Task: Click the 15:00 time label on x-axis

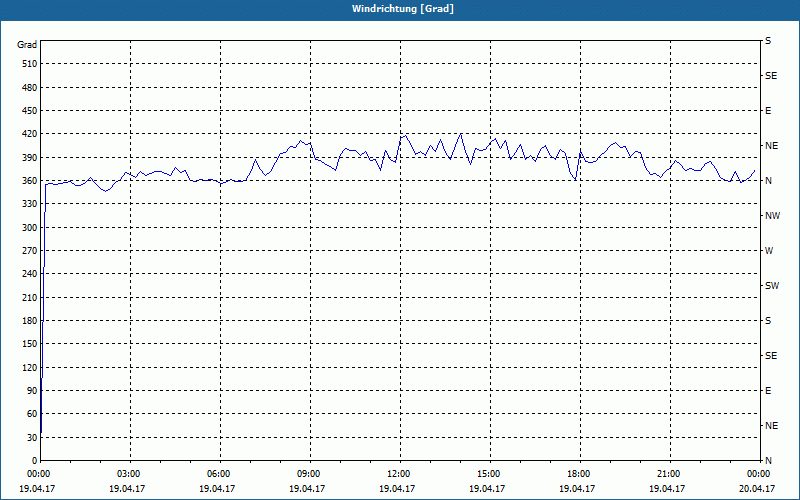Action: click(488, 474)
